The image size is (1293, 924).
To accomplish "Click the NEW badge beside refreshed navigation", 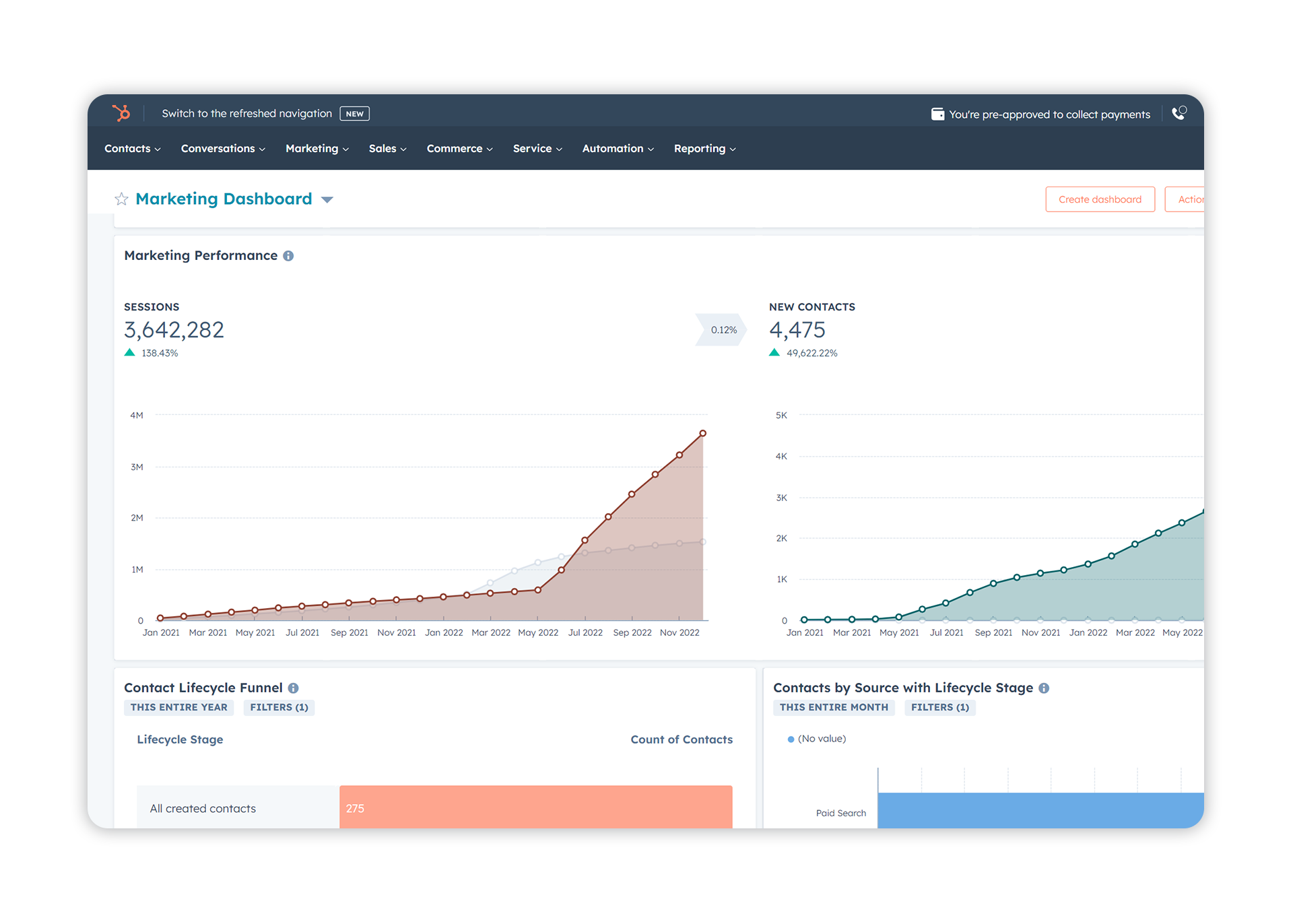I will click(354, 114).
